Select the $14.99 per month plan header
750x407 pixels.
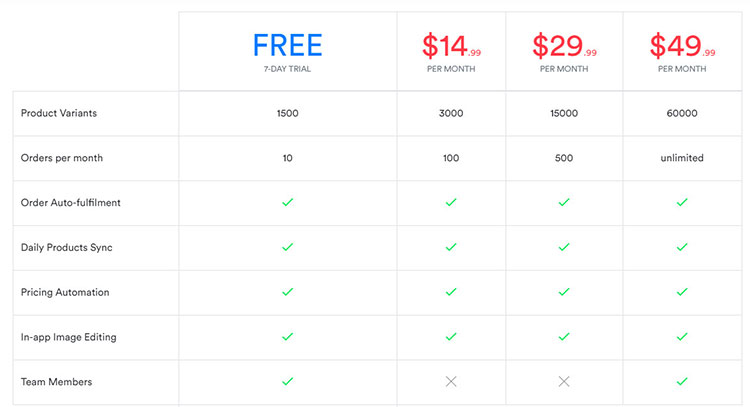(450, 50)
